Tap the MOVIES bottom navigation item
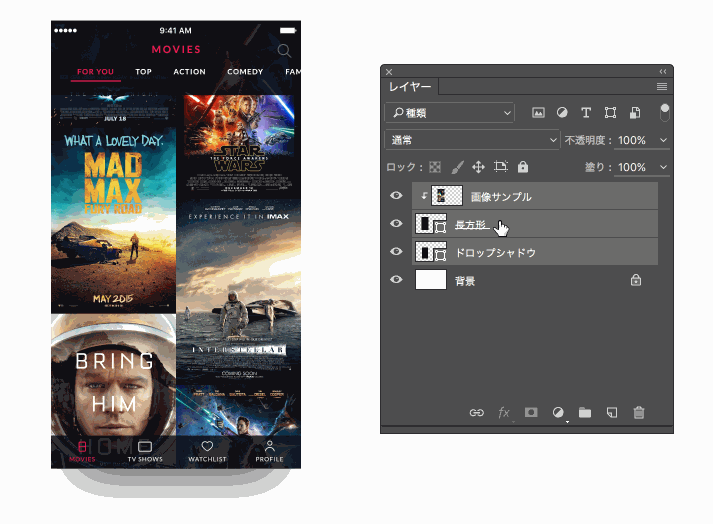Viewport: 713px width, 524px height. (x=82, y=451)
